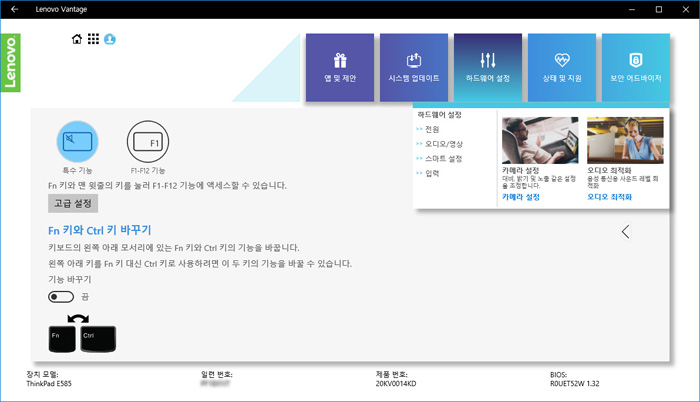Screen dimensions: 700x402
Task: Click the R0UET52W 1.32 BIOS version
Action: point(575,384)
